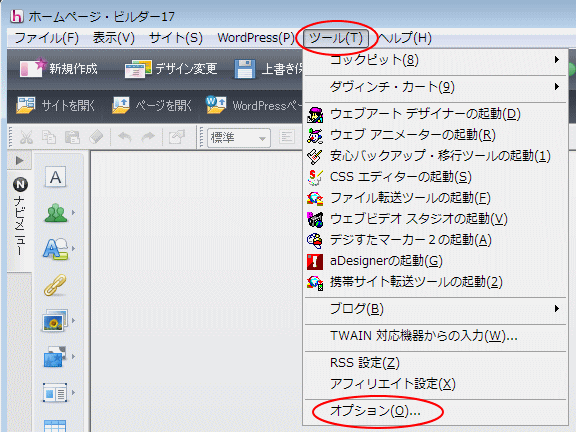
Task: Click the chain link insert icon
Action: (x=55, y=285)
